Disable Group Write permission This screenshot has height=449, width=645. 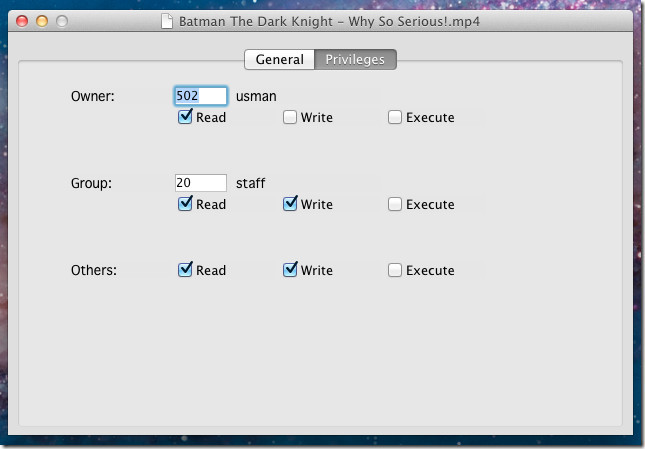pos(290,204)
